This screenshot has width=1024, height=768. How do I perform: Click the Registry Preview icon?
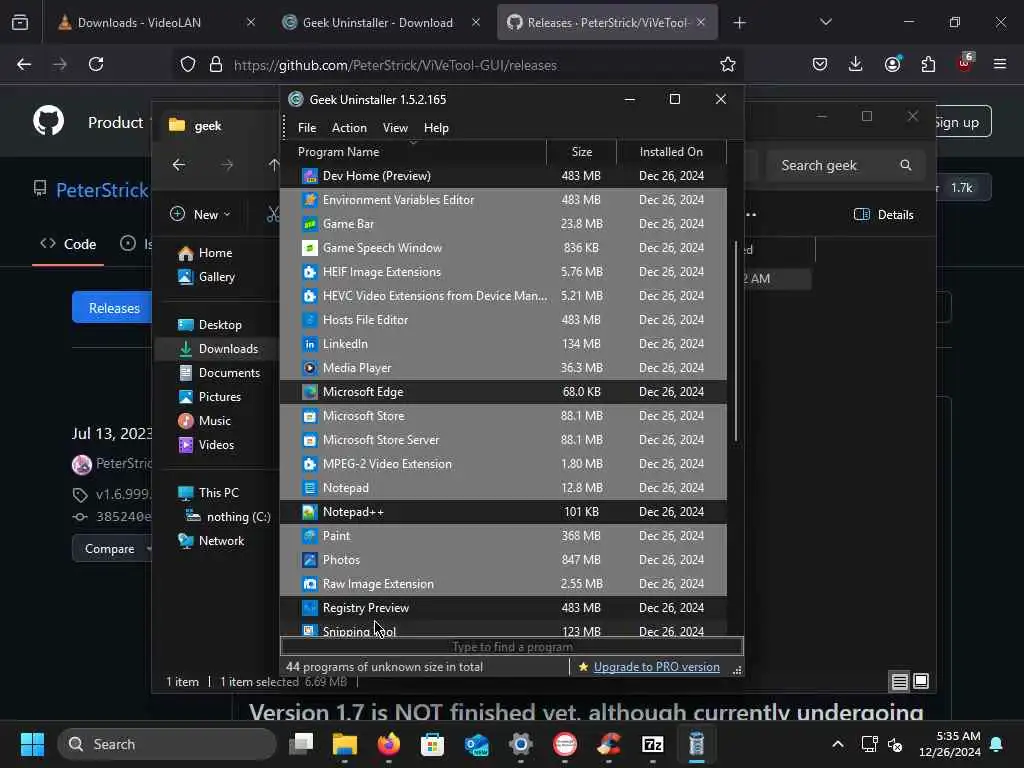click(x=310, y=608)
